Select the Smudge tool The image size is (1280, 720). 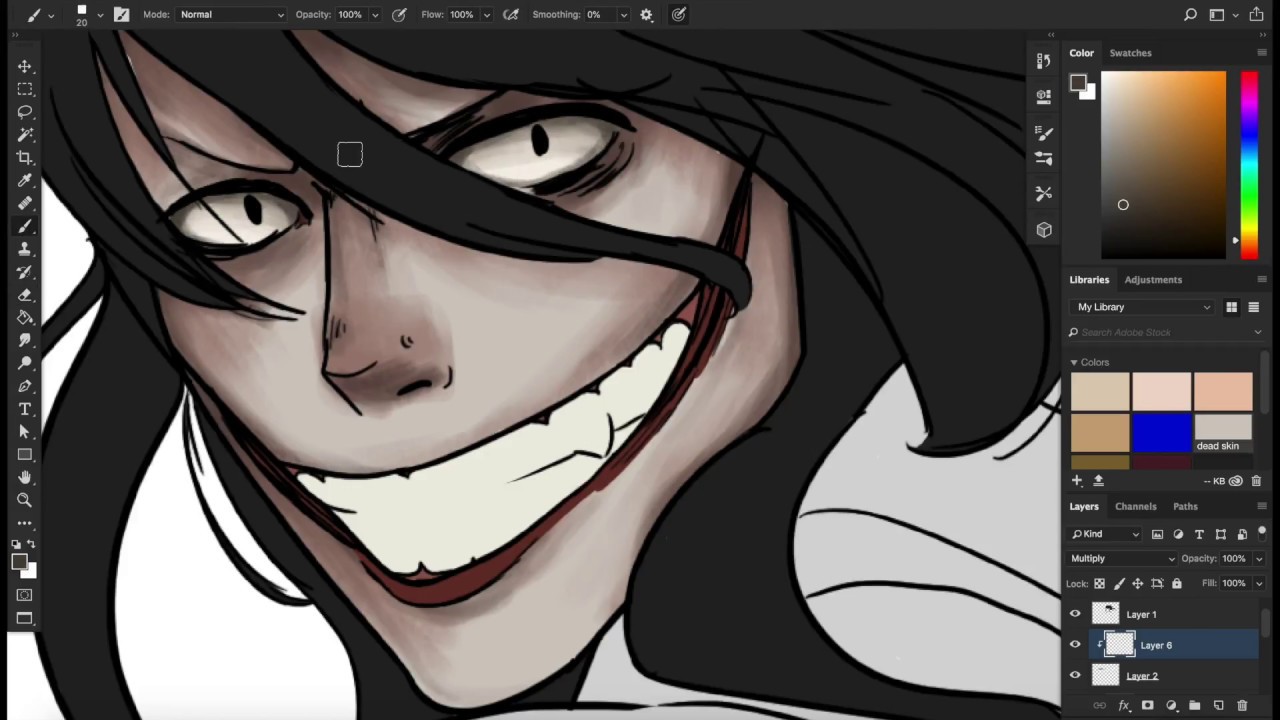[25, 341]
